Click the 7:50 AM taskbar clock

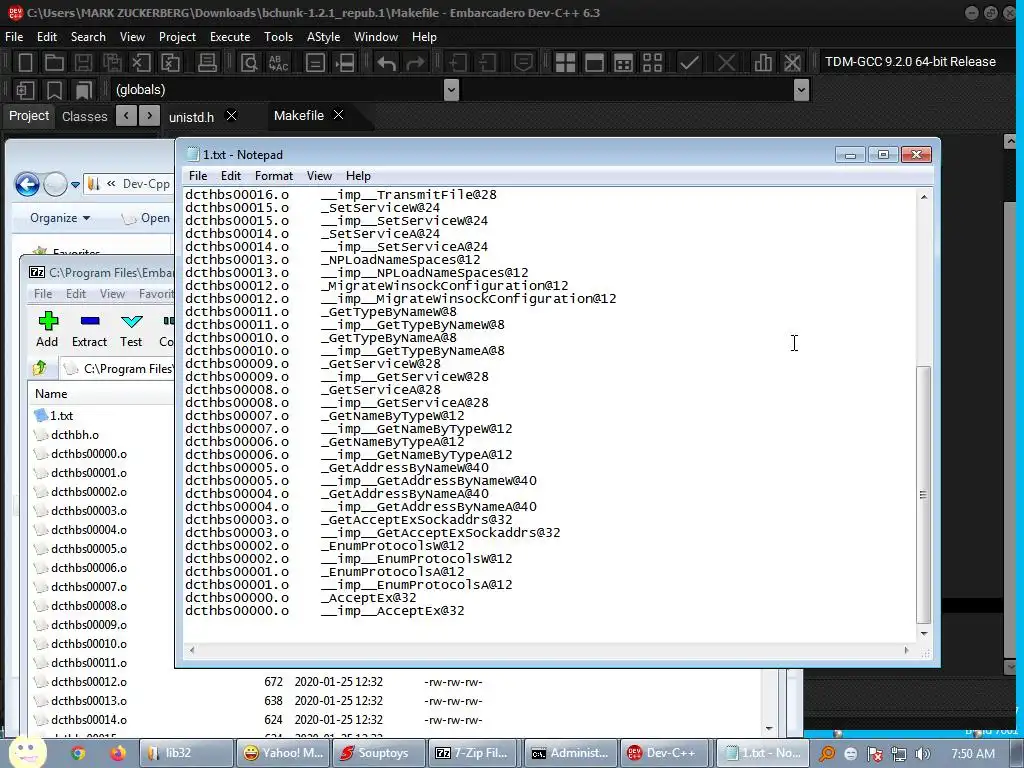973,754
